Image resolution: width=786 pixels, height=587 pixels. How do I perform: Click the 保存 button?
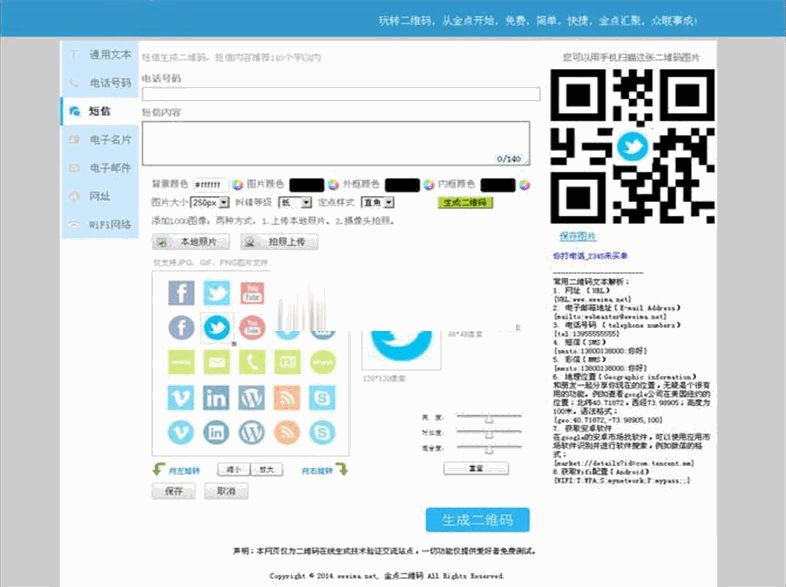(x=174, y=491)
